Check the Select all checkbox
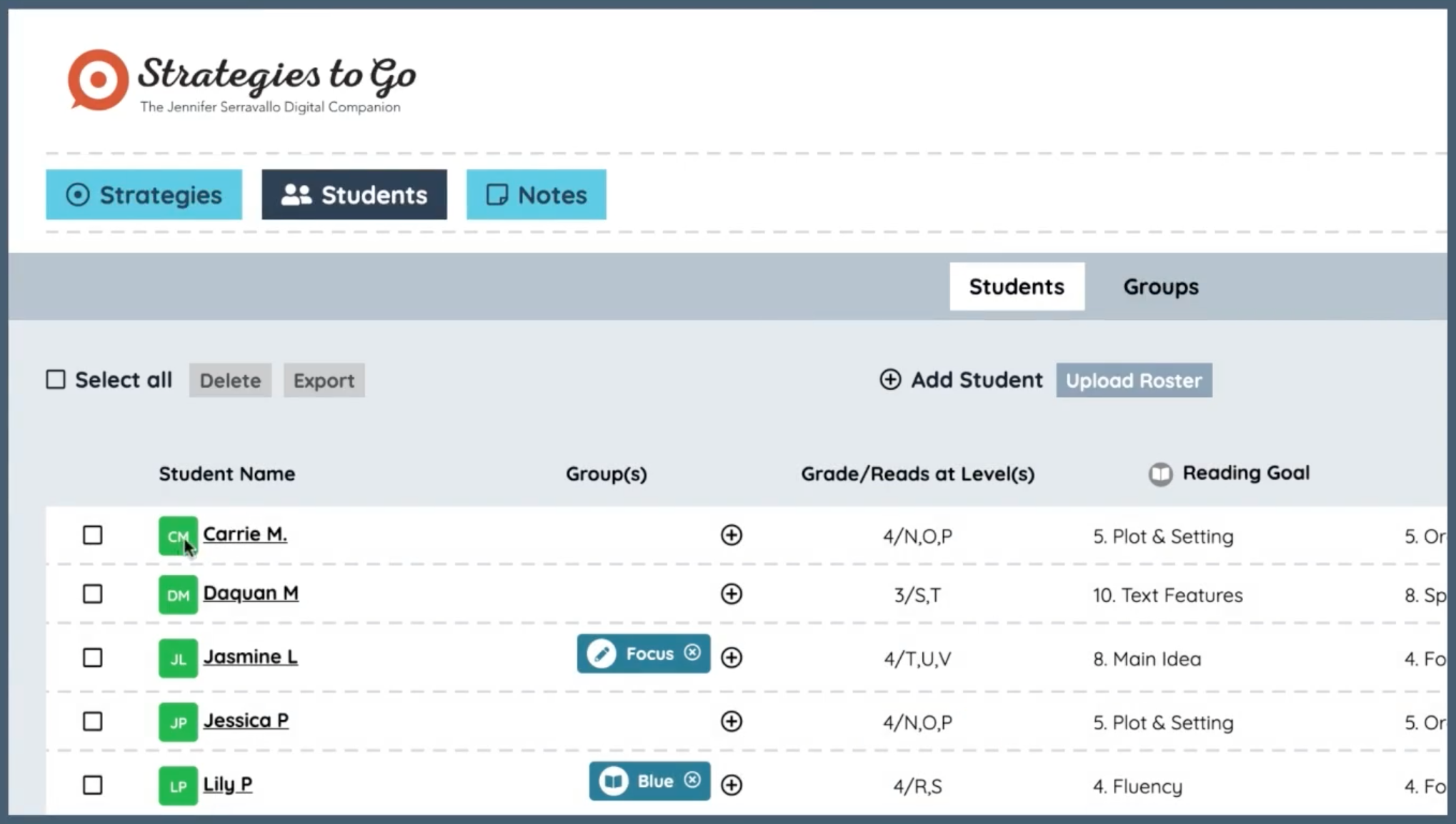Image resolution: width=1456 pixels, height=824 pixels. coord(56,380)
